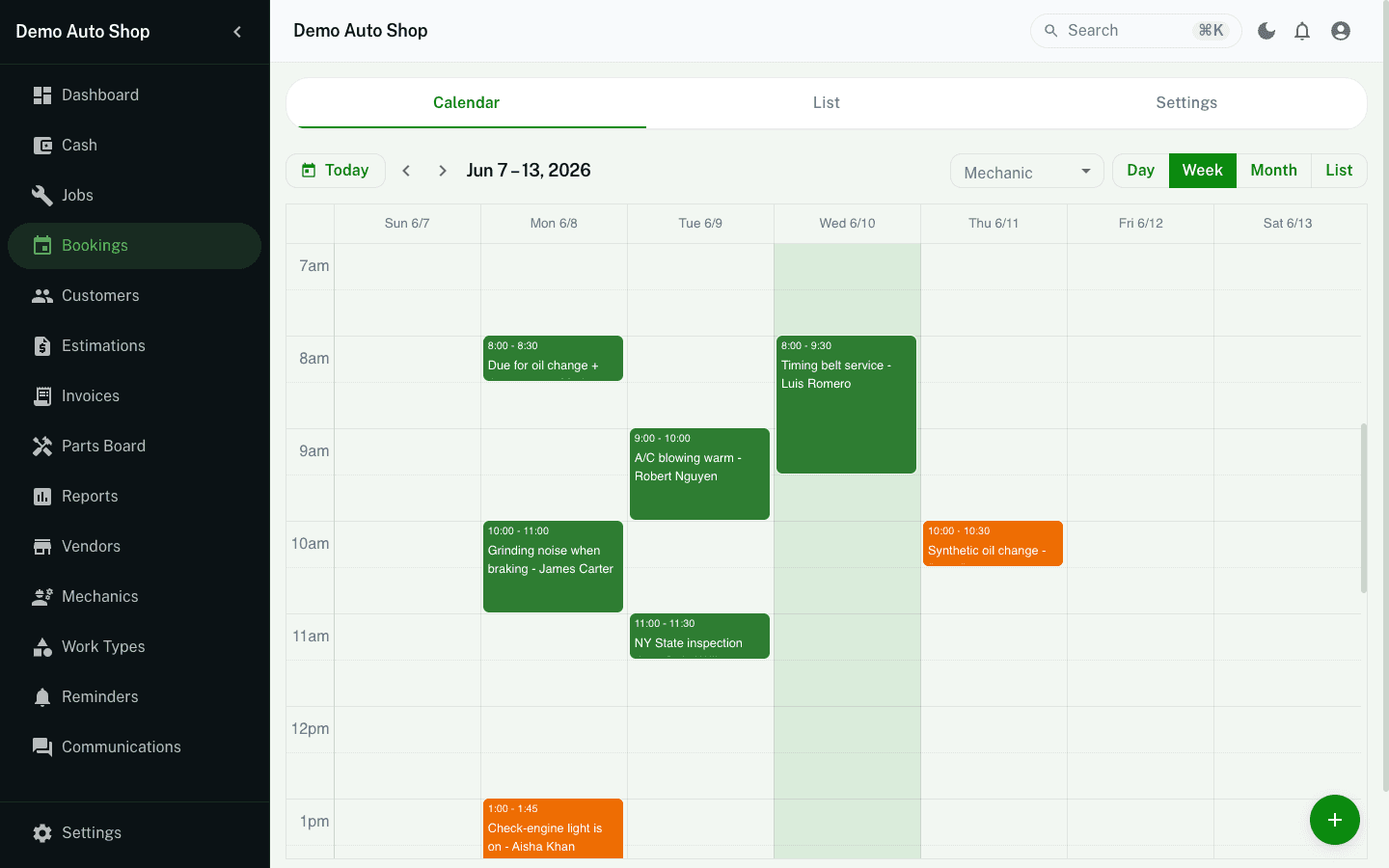The height and width of the screenshot is (868, 1389).
Task: Click the Dashboard grid icon
Action: [x=42, y=95]
